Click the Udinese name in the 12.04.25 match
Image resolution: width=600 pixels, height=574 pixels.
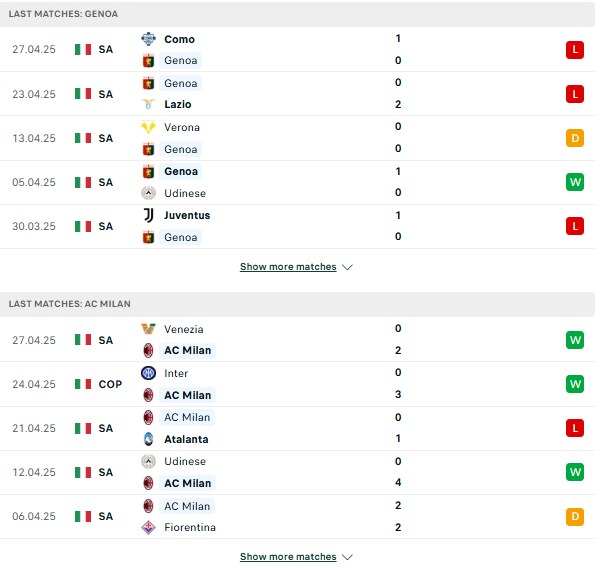[x=185, y=461]
